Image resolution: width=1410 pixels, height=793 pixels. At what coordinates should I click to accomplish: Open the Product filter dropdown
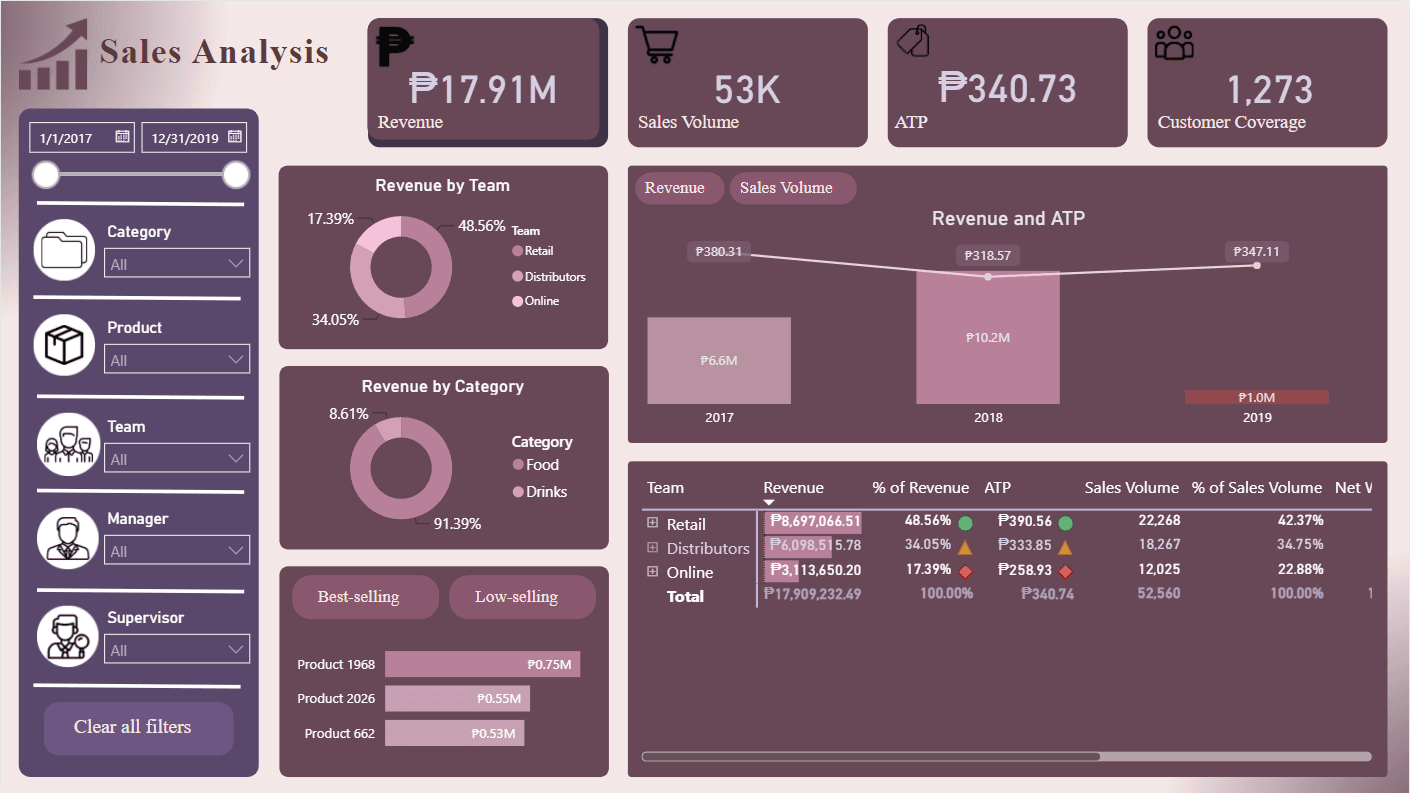[177, 360]
